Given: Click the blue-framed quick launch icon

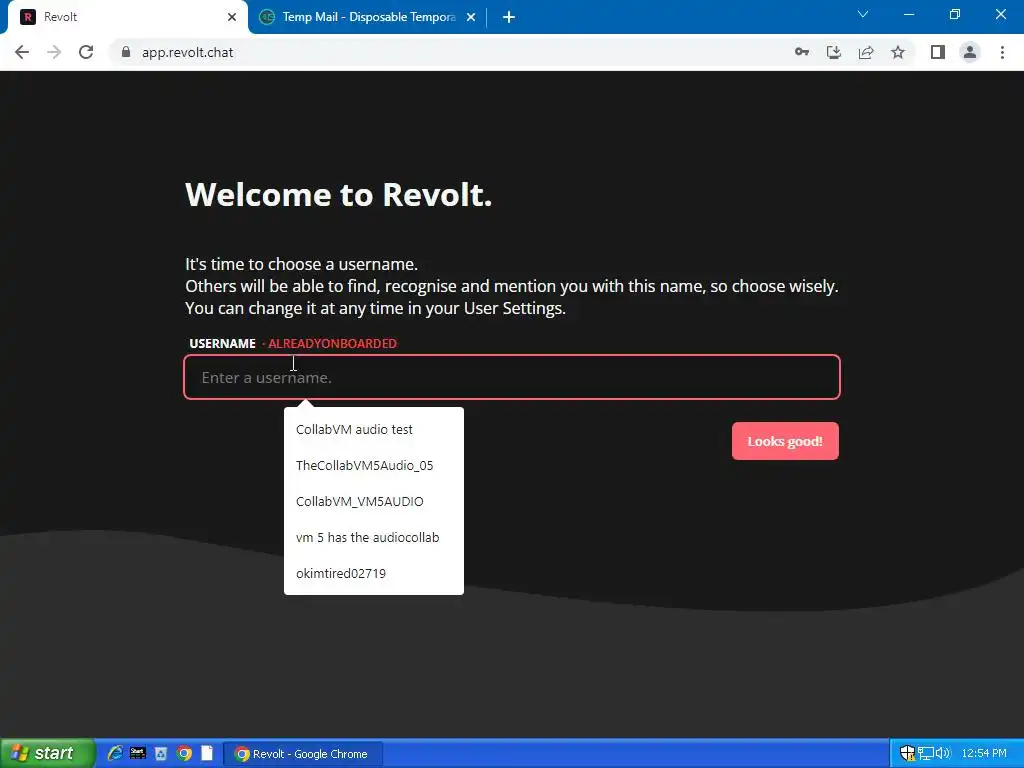Looking at the screenshot, I should pos(161,754).
